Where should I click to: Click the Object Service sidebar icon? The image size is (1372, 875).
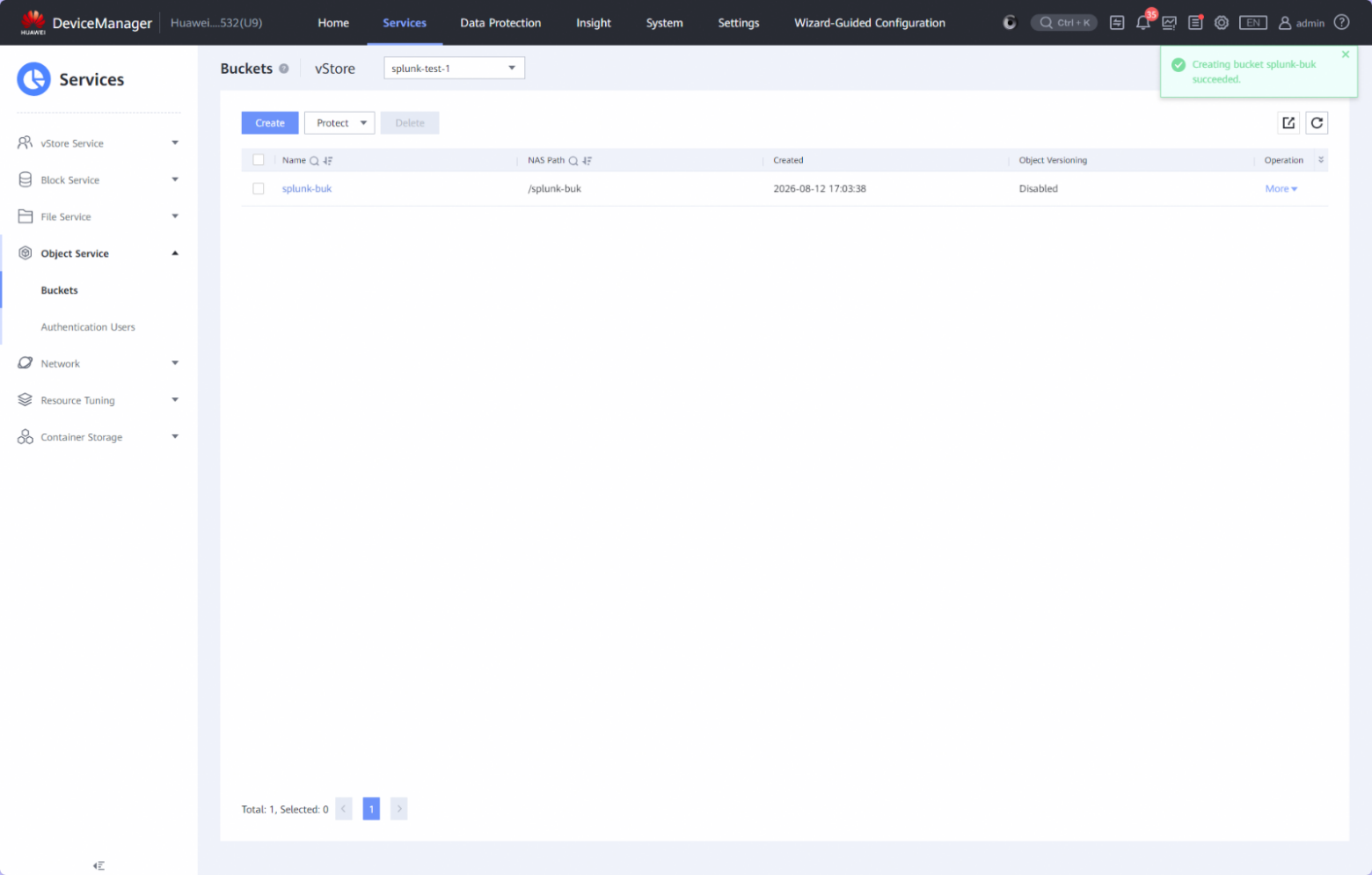point(26,253)
